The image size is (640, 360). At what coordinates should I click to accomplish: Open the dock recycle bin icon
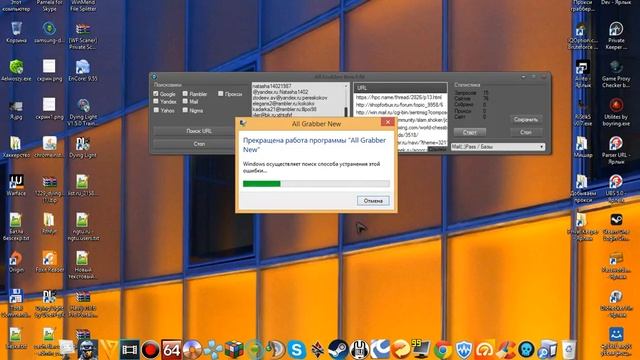[x=568, y=350]
